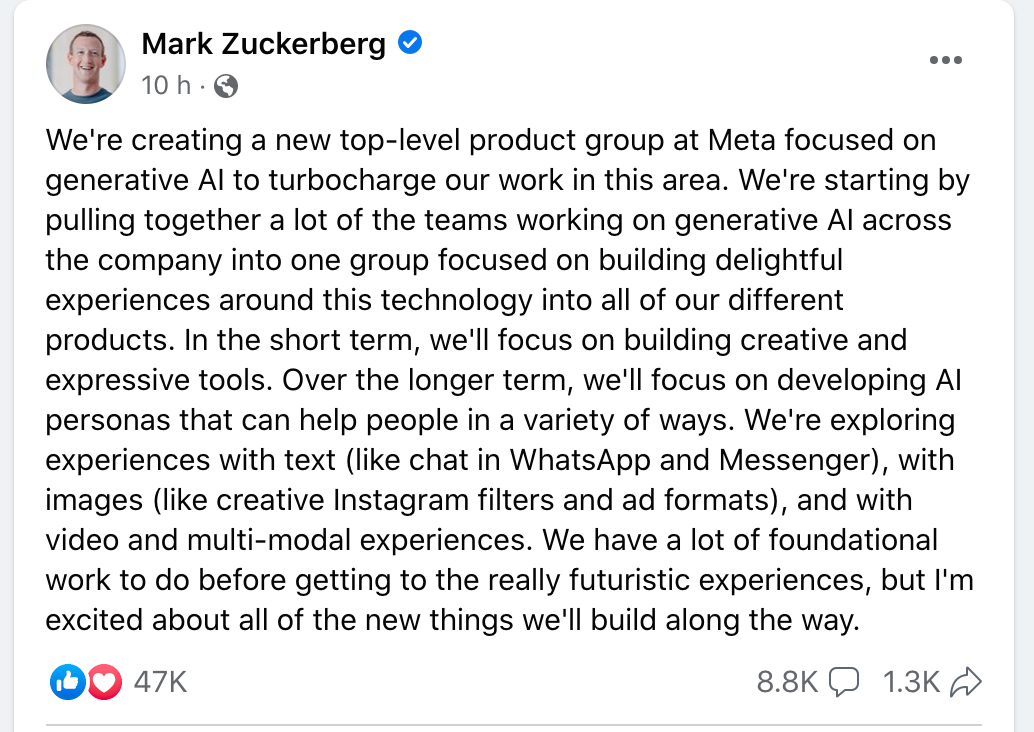This screenshot has height=732, width=1034.
Task: View the 47K reactions count
Action: [160, 682]
